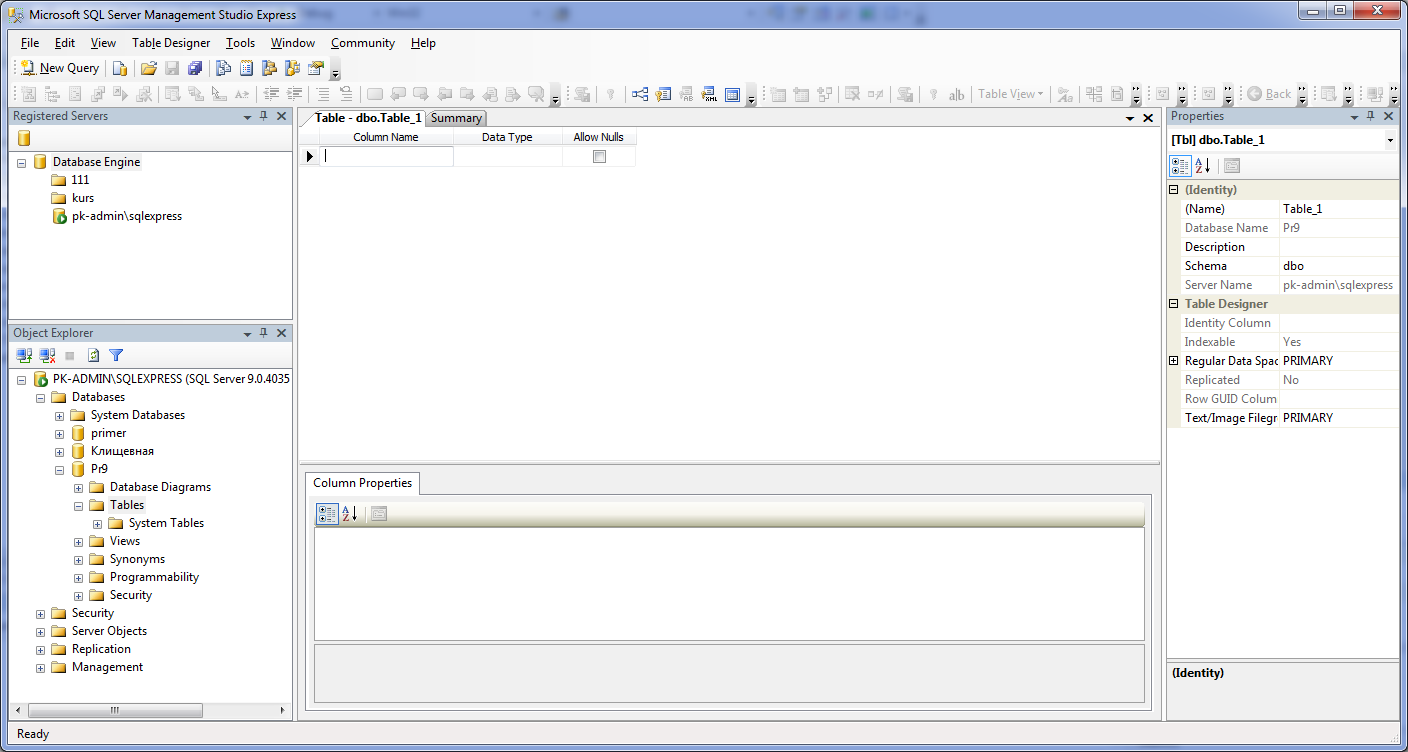
Task: Open Manage Indexes and Keys icon
Action: 663,94
